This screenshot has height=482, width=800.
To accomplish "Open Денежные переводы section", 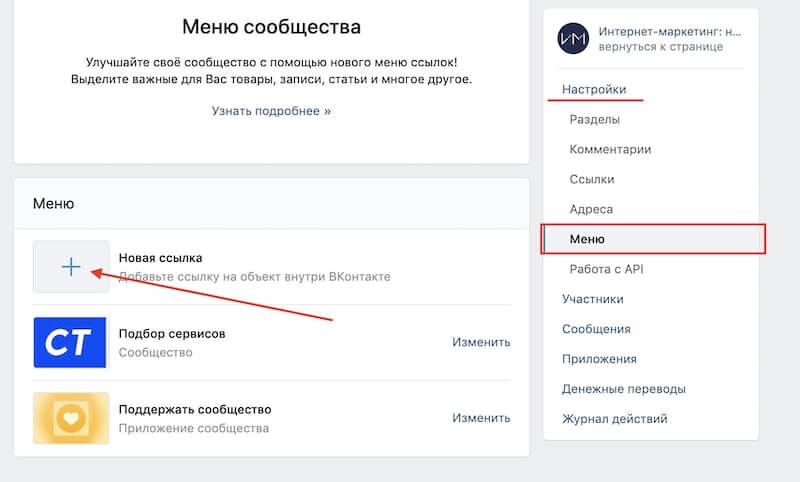I will (624, 389).
